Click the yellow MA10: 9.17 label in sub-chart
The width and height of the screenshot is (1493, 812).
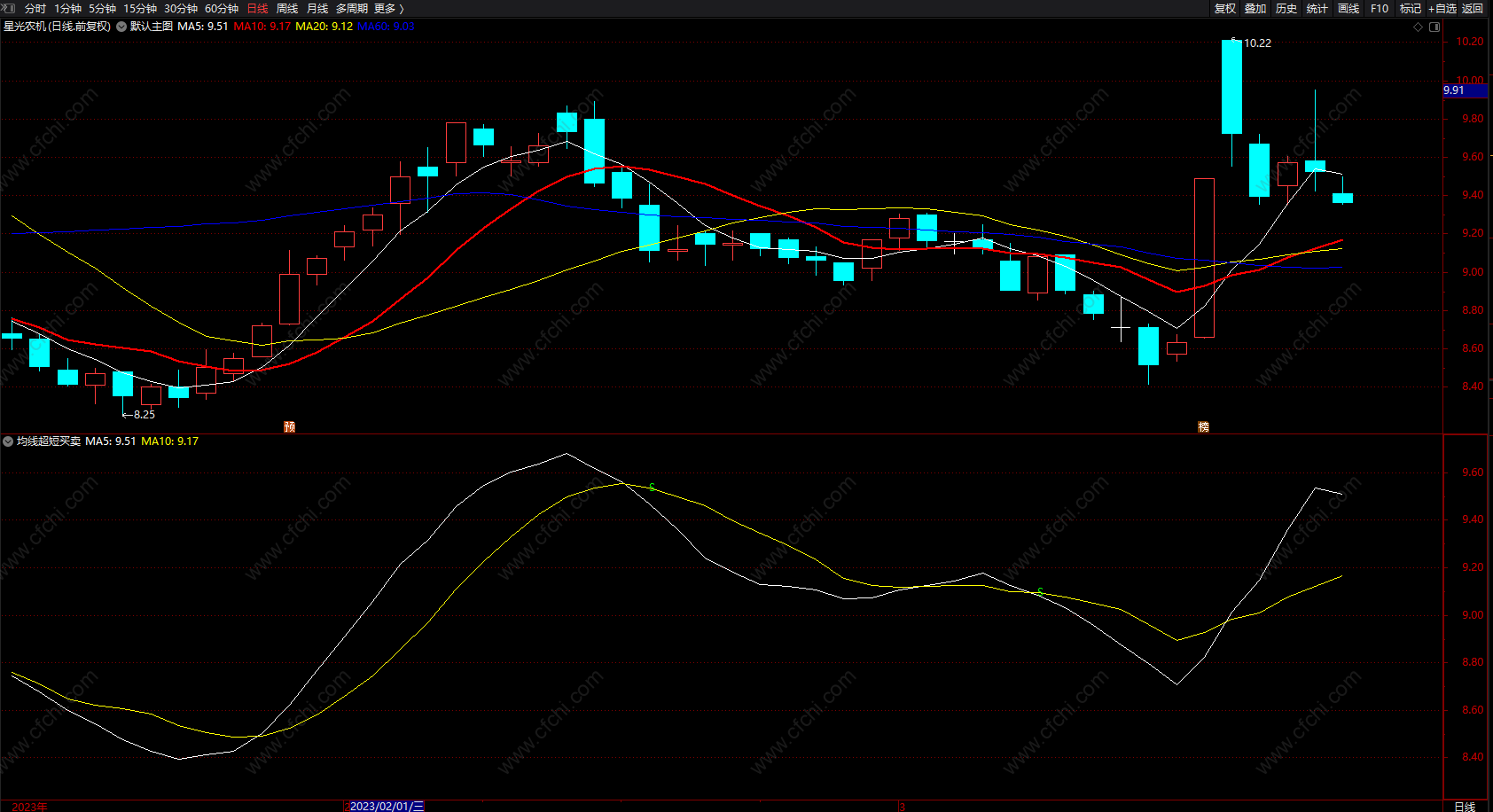point(170,441)
